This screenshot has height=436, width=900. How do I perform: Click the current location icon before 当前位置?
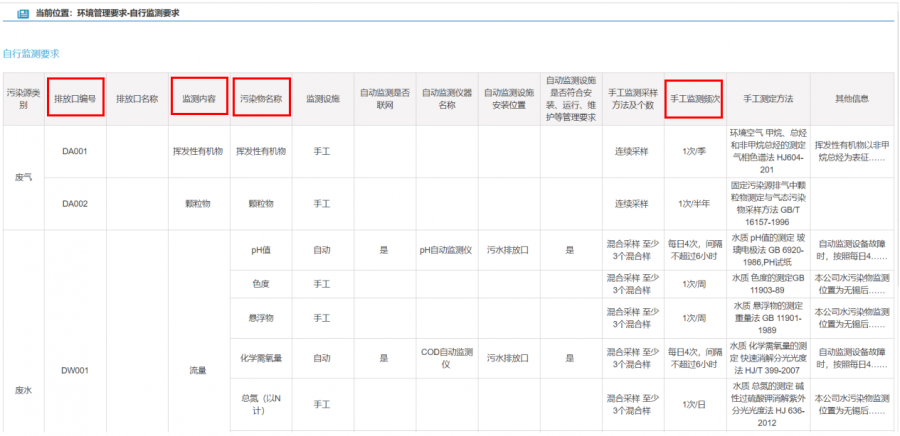click(x=22, y=14)
